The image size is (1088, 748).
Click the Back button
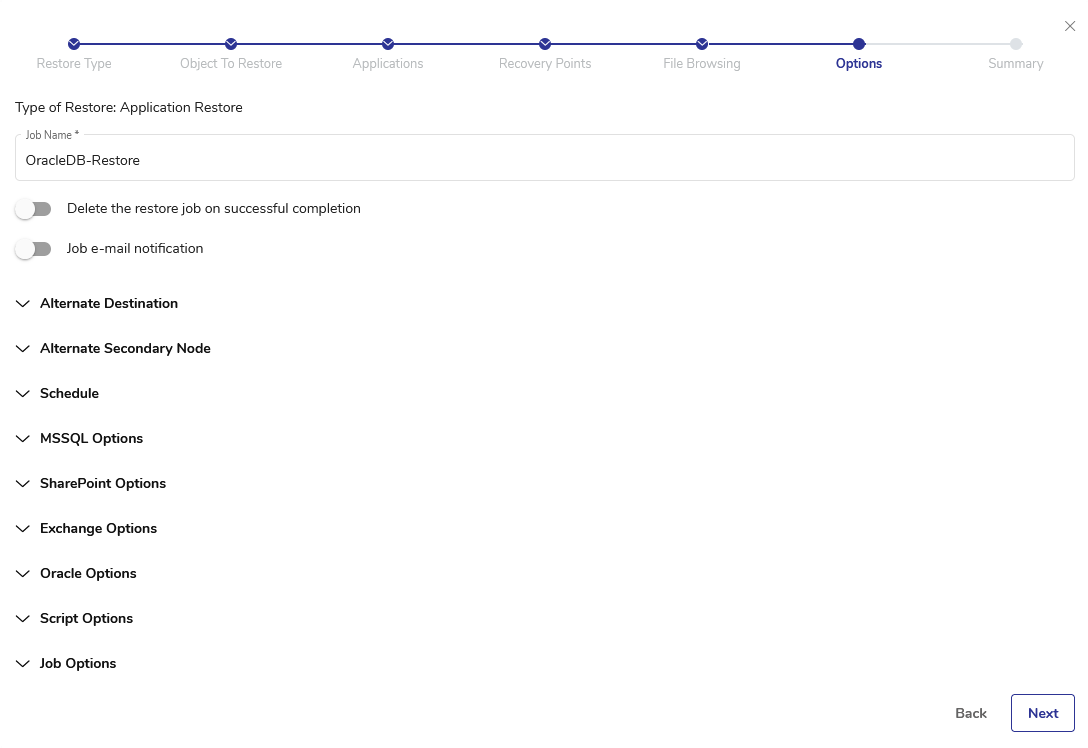point(971,713)
